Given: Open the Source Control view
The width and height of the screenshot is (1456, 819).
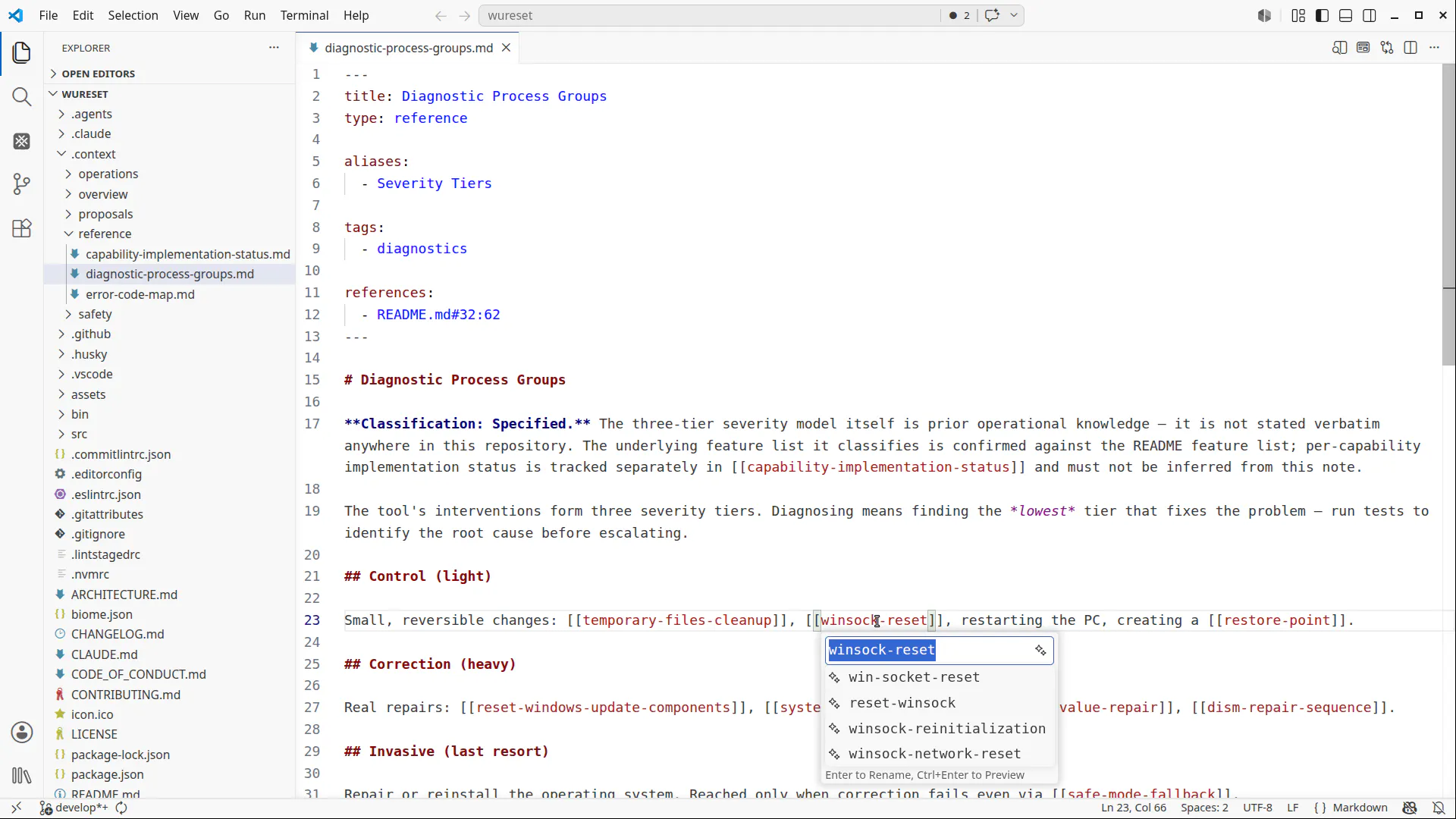Looking at the screenshot, I should pyautogui.click(x=22, y=184).
